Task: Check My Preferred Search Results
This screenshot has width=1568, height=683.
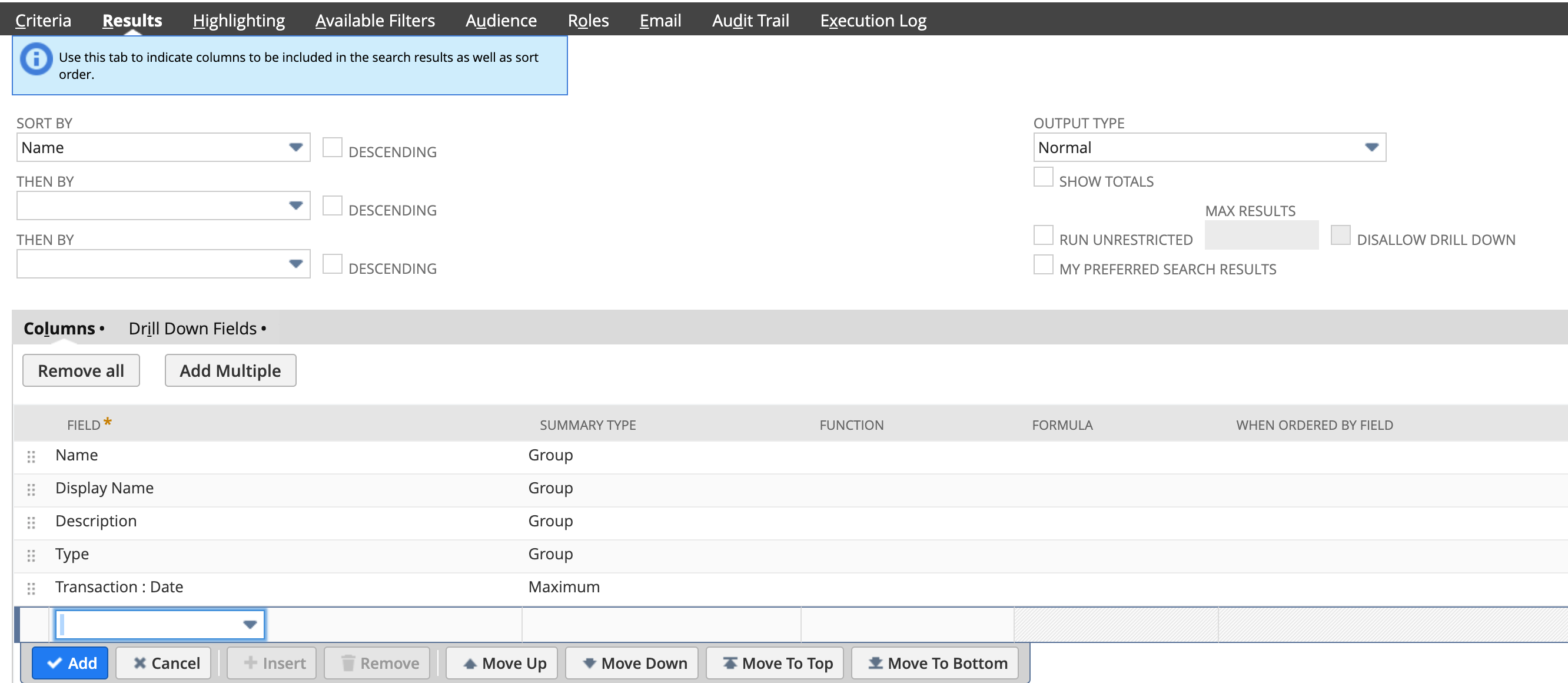Action: [1044, 265]
